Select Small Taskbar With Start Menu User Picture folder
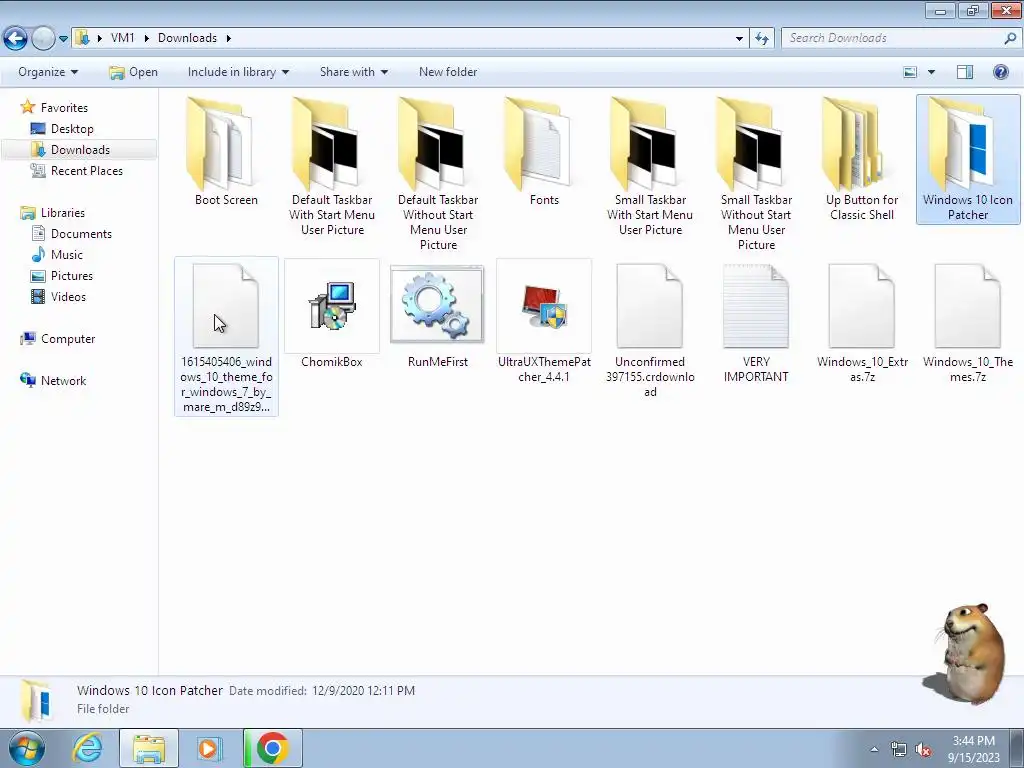The image size is (1024, 768). (650, 167)
